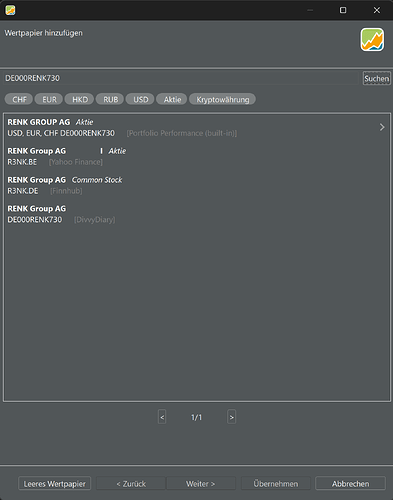This screenshot has width=393, height=500.
Task: Click the app icon in the title bar
Action: pyautogui.click(x=10, y=10)
